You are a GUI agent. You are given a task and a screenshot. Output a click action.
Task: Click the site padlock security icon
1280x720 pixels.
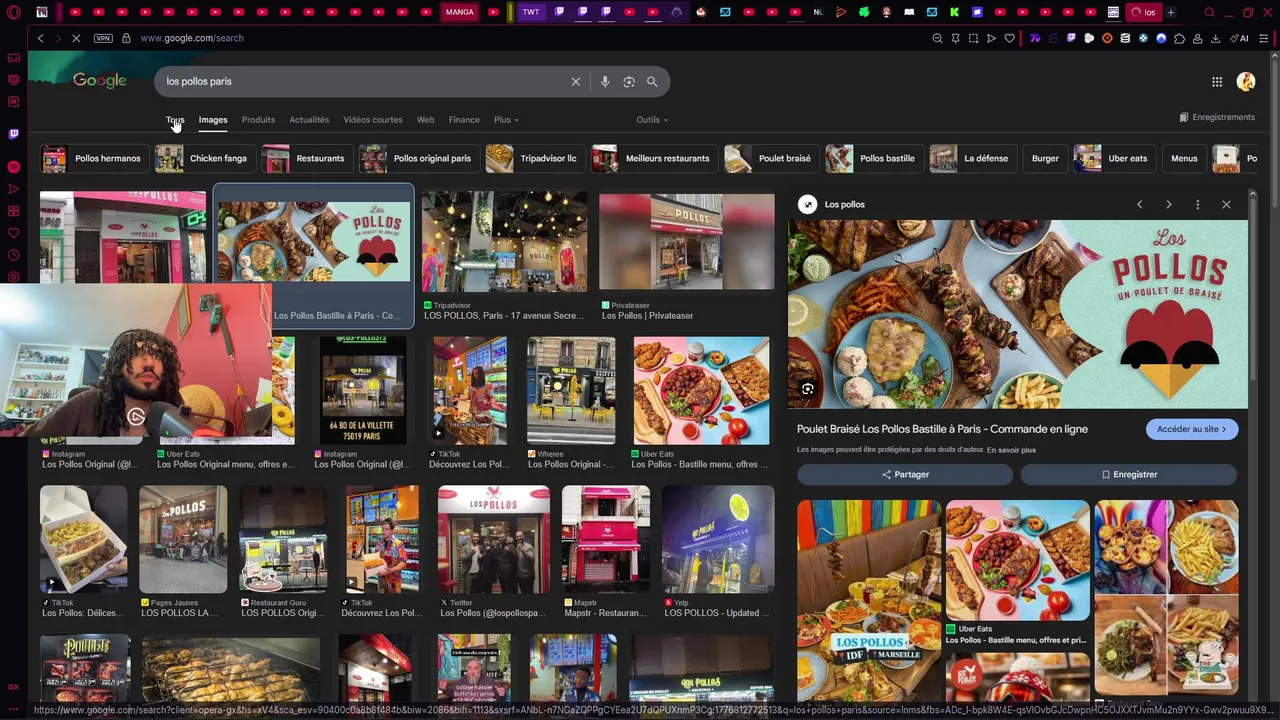[126, 38]
